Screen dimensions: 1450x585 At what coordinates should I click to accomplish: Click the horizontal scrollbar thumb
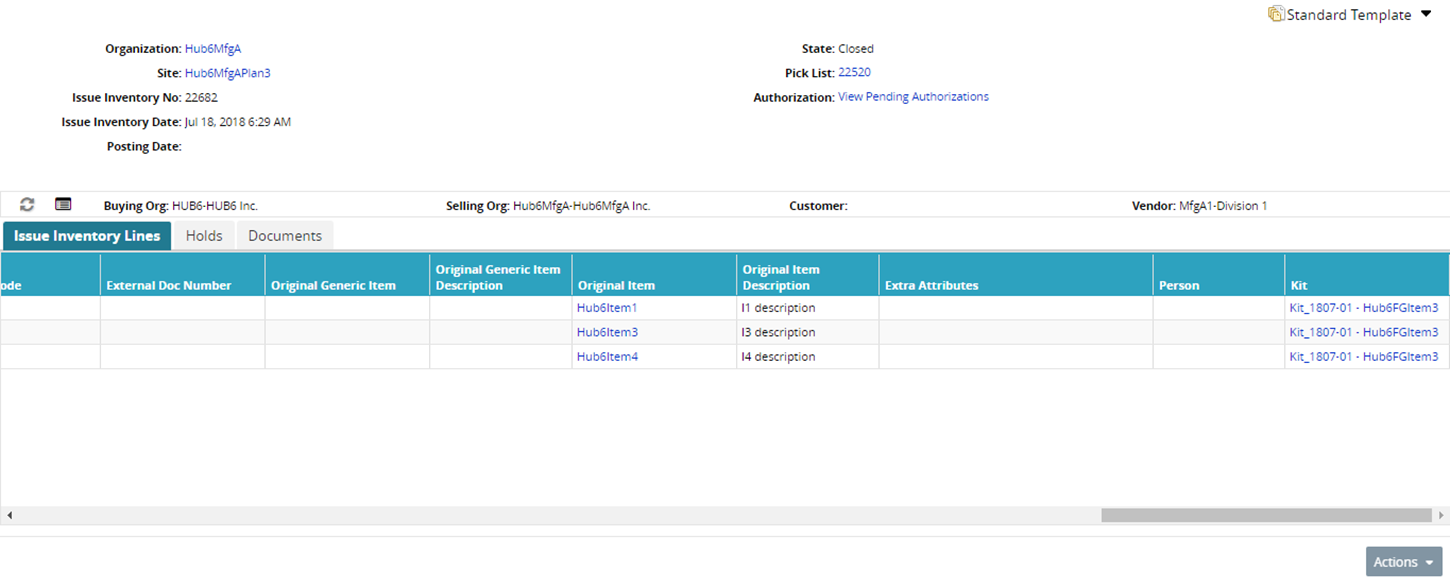coord(1266,516)
